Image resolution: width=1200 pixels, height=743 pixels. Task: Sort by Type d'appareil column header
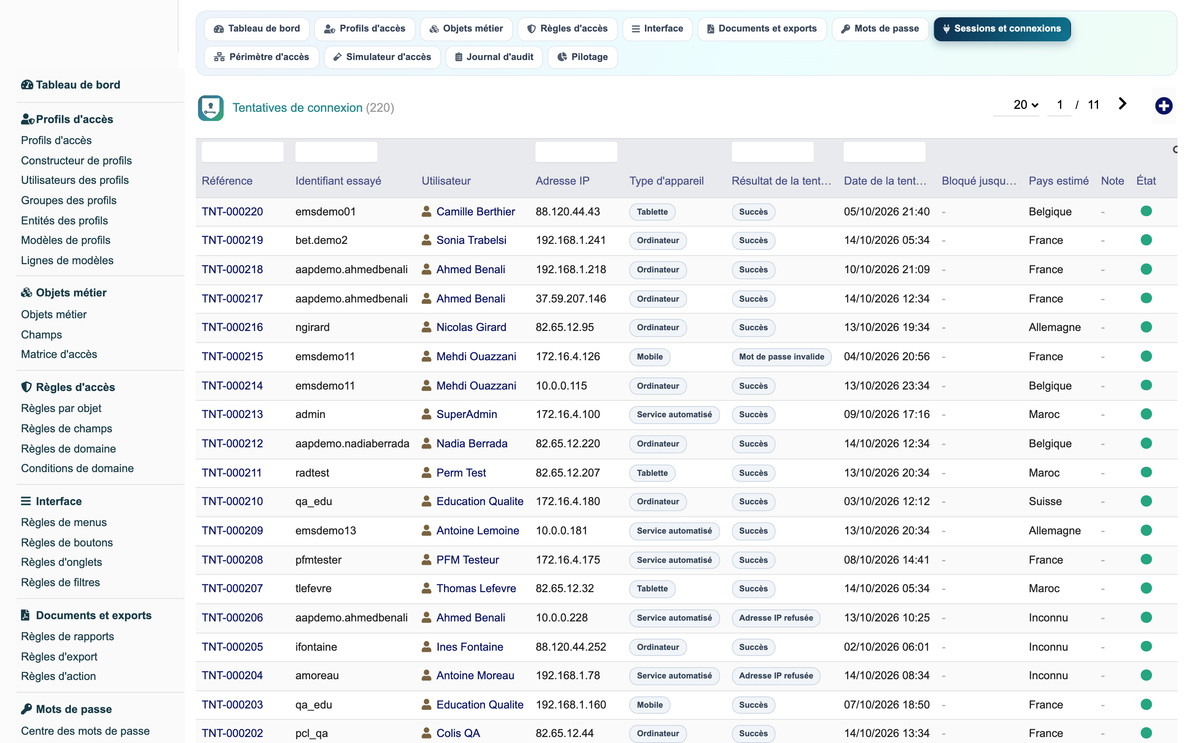667,182
